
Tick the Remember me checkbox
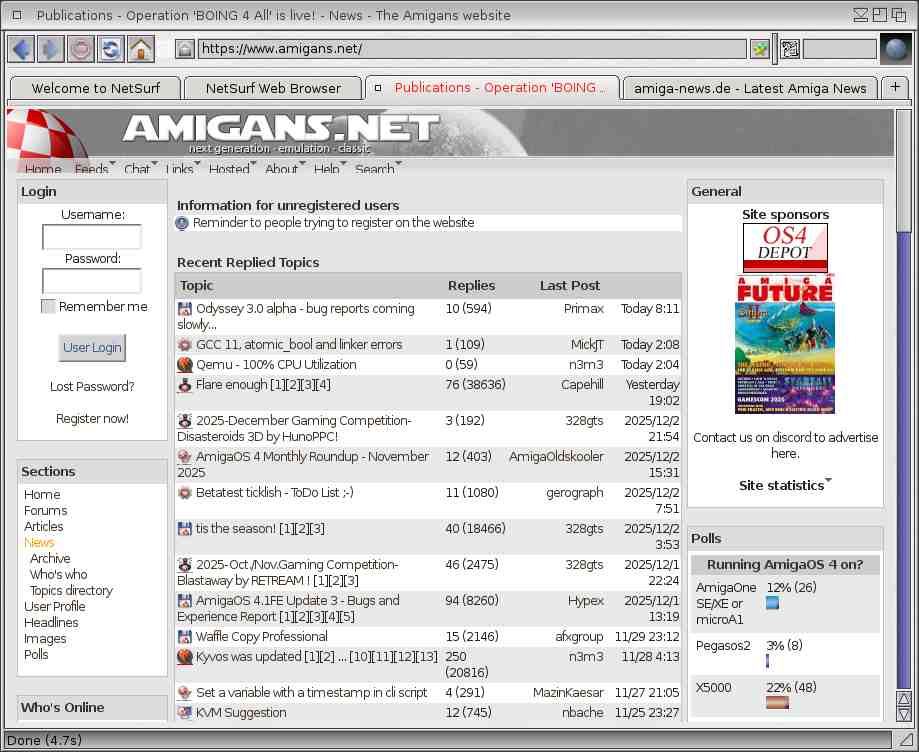click(48, 307)
